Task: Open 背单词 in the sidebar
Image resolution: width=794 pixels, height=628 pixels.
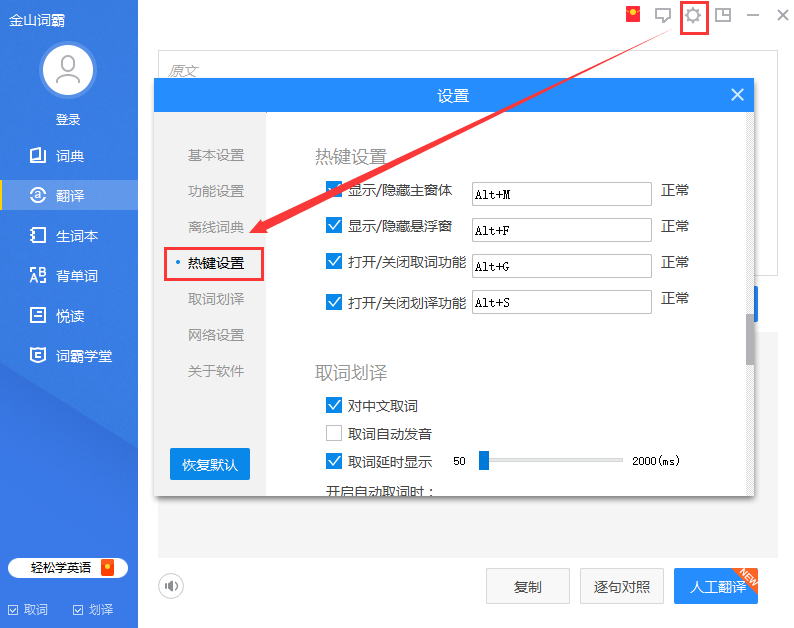Action: click(69, 276)
